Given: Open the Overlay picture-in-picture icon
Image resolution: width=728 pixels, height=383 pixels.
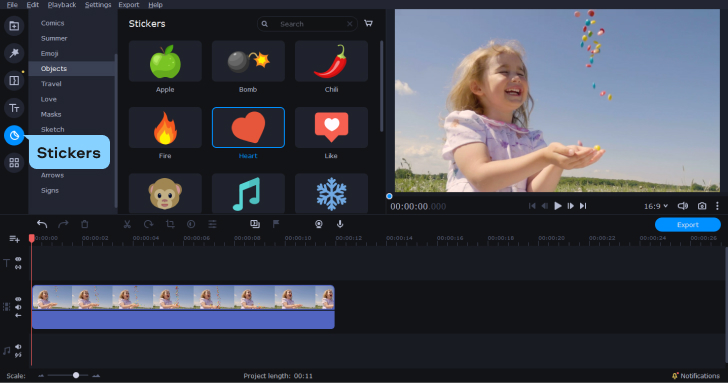Looking at the screenshot, I should click(x=255, y=224).
